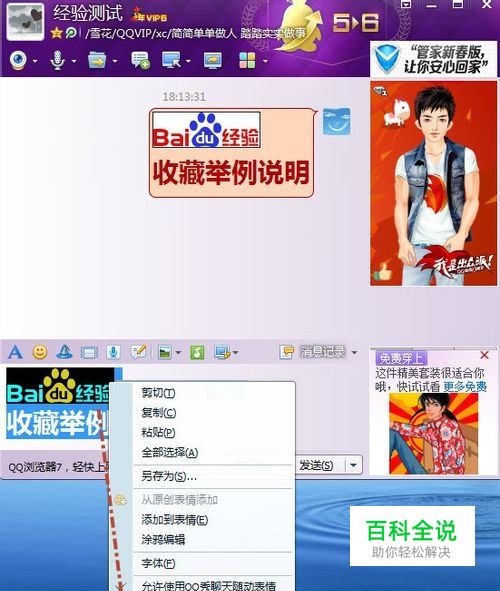Click the contact avatar at top left
The width and height of the screenshot is (500, 591).
[x=25, y=21]
